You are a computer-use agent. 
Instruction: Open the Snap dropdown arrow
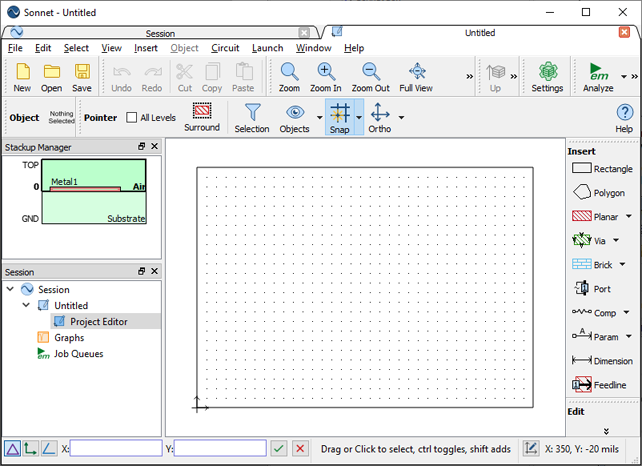[359, 118]
